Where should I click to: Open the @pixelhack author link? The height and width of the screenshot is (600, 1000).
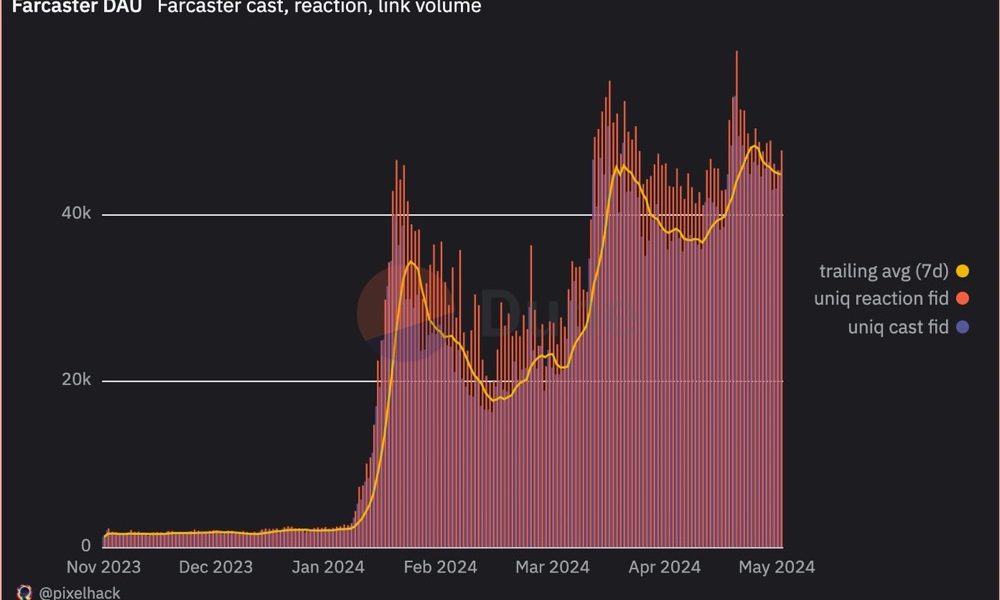click(79, 593)
